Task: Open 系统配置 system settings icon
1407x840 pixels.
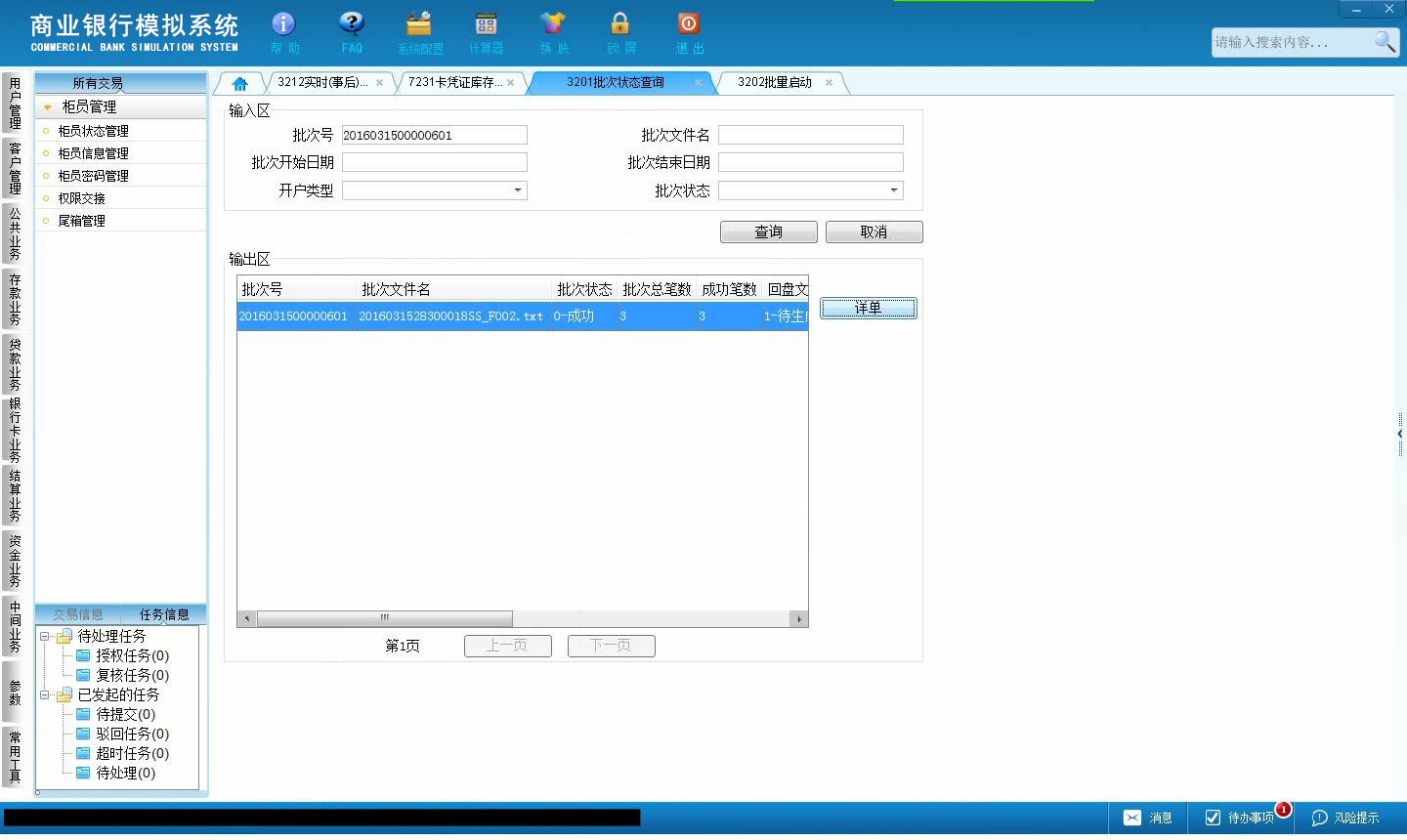Action: click(419, 23)
